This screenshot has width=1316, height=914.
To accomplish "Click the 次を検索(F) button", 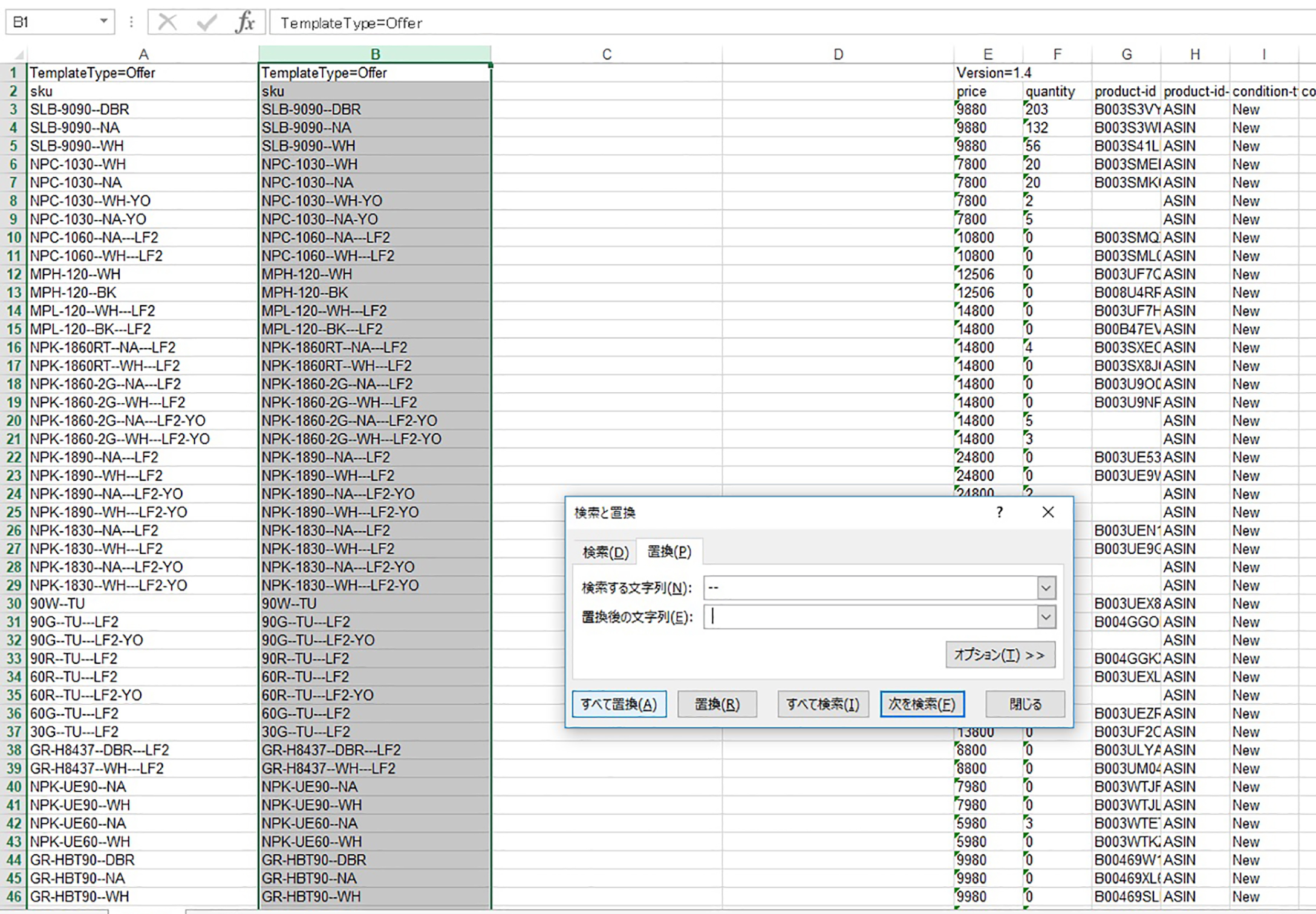I will pyautogui.click(x=922, y=704).
